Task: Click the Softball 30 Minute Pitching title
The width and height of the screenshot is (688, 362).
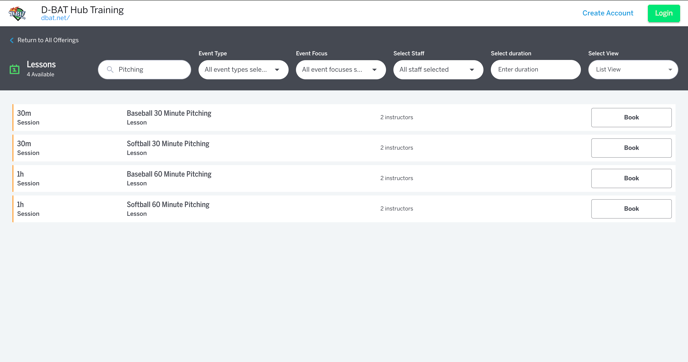Action: pyautogui.click(x=168, y=143)
